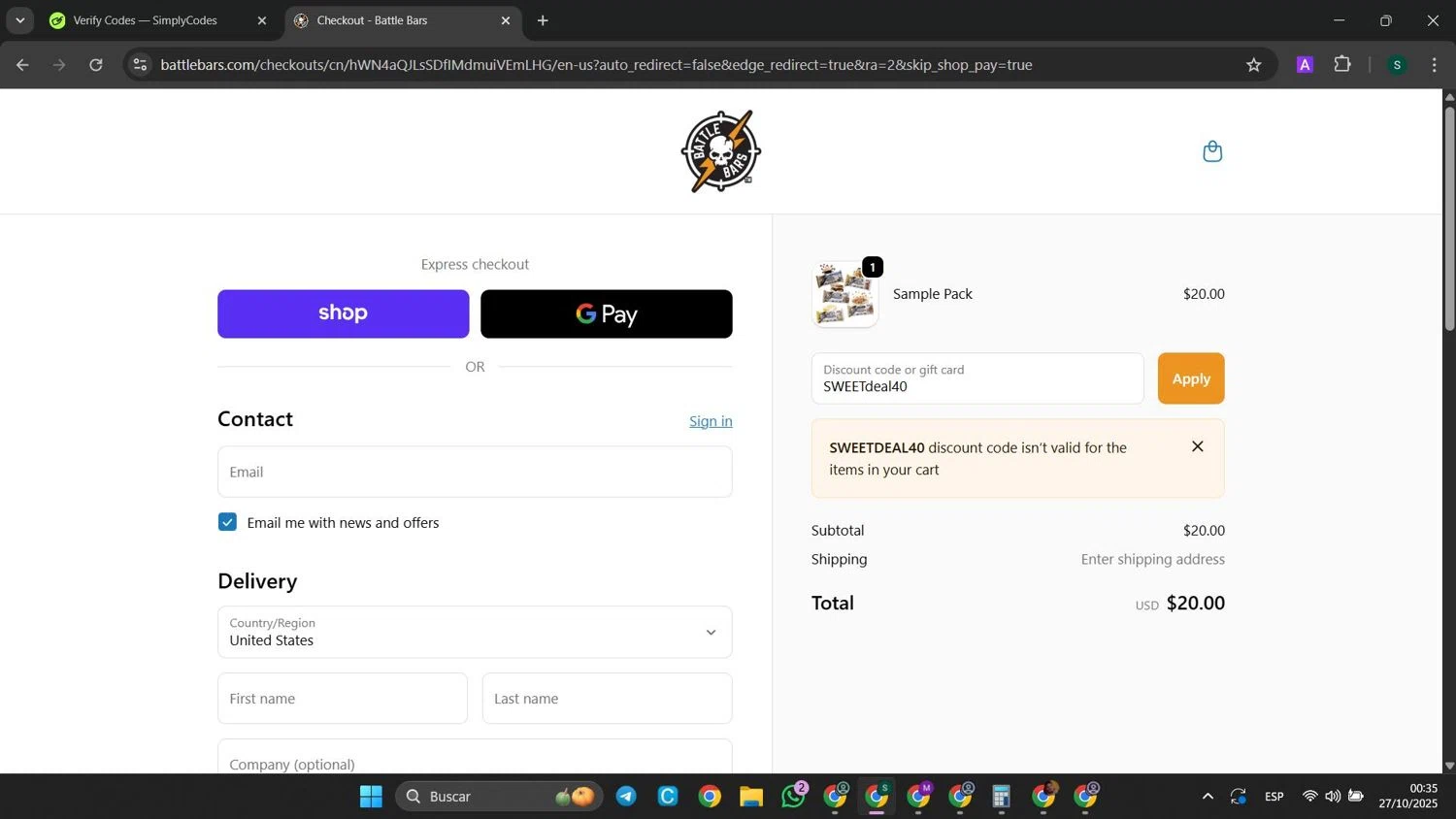Apply the discount code
The image size is (1456, 819).
1191,378
